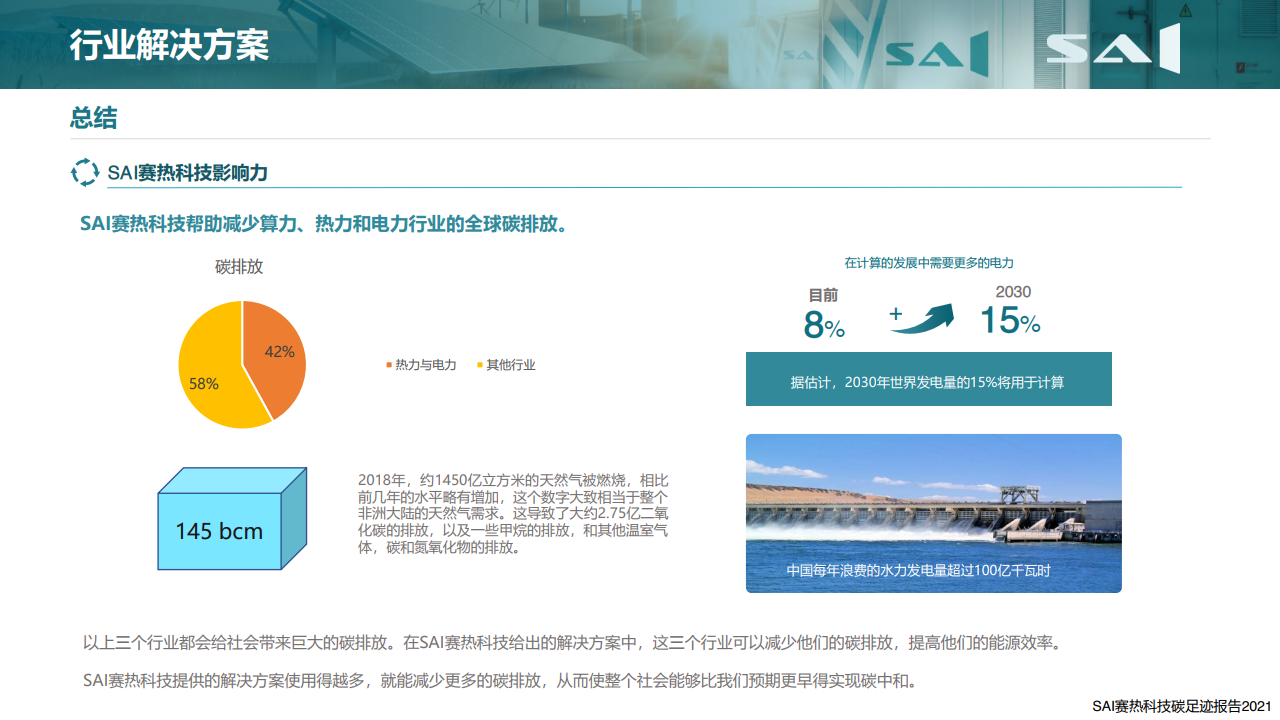Click the 8% figure
The width and height of the screenshot is (1280, 720).
coord(825,326)
